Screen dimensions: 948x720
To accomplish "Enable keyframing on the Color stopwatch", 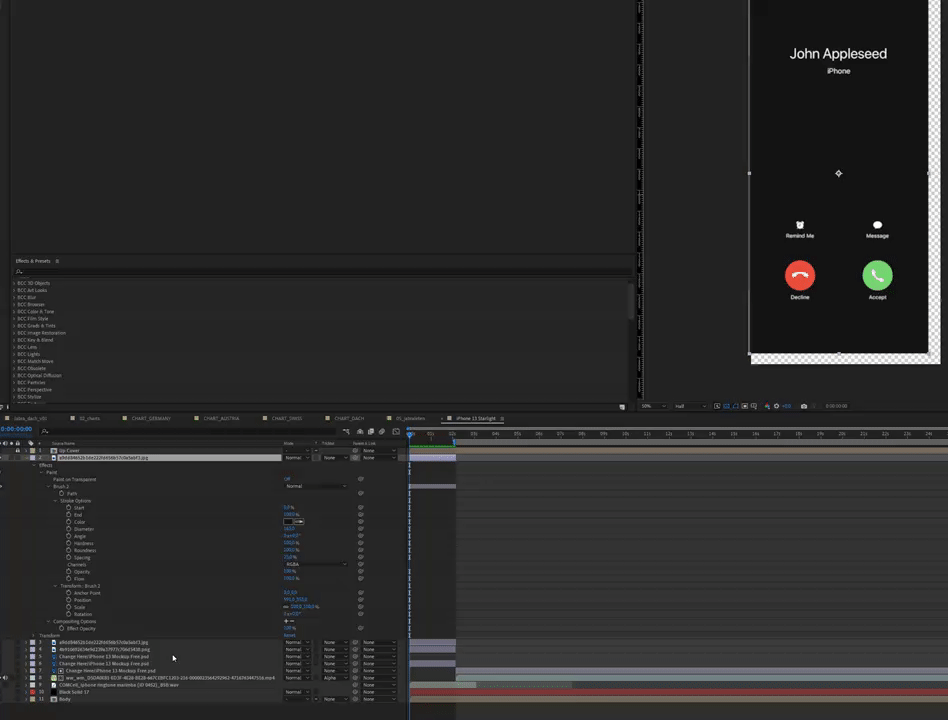I will 69,522.
